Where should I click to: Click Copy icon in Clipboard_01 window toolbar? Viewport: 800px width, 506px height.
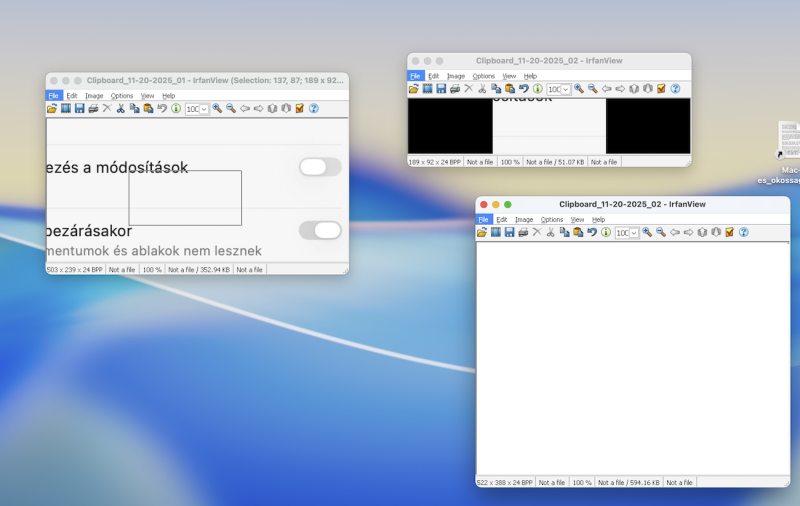click(x=135, y=108)
